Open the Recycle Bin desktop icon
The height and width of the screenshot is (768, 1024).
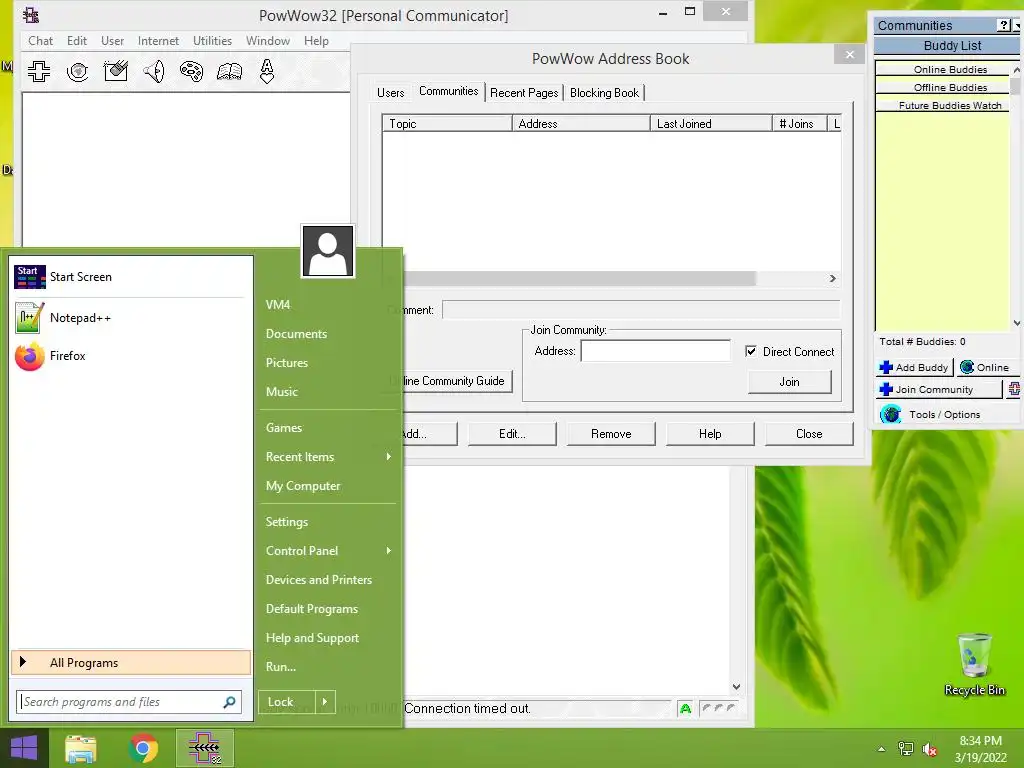tap(974, 665)
